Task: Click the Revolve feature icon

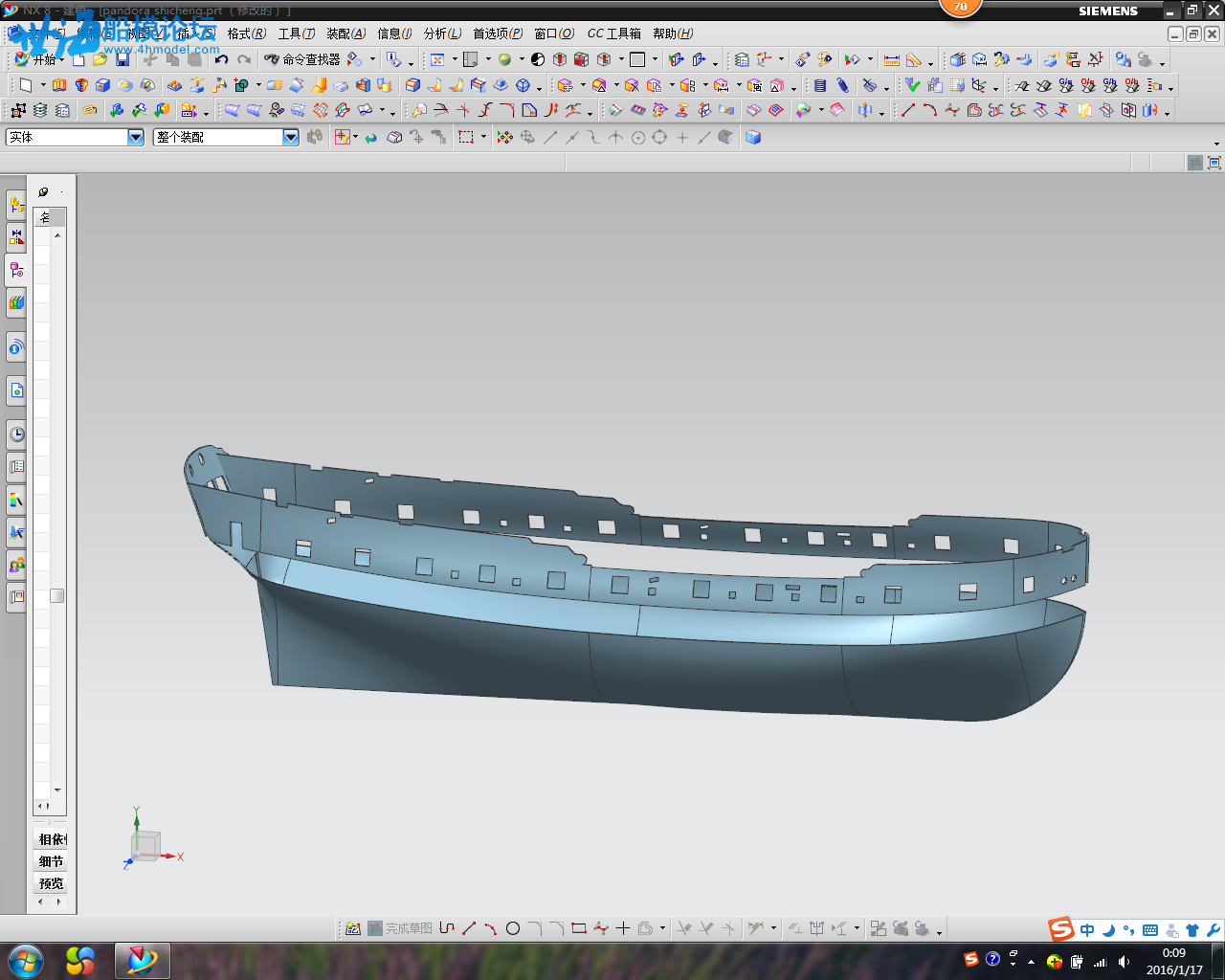Action: tap(81, 85)
